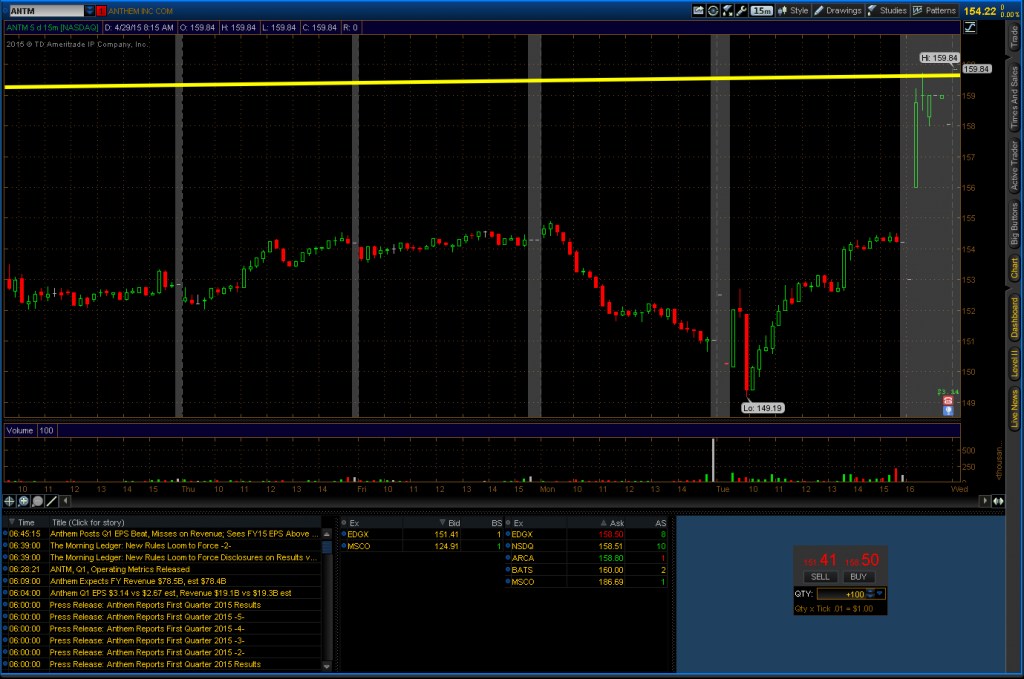
Task: Click the scroll-left arrow beside the drawing tools
Action: pos(65,501)
